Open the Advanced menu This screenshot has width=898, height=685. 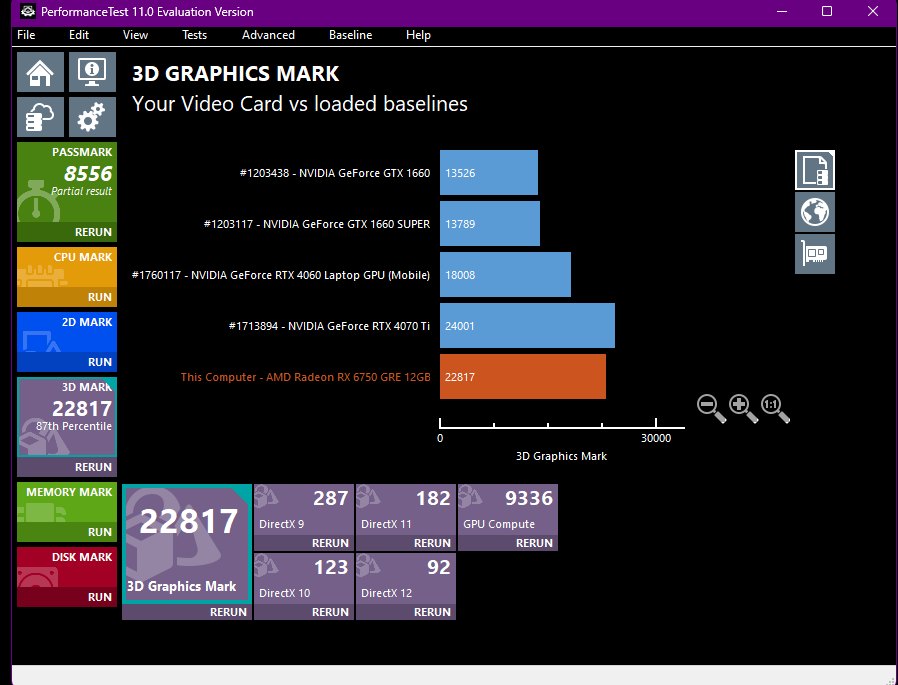pos(268,35)
